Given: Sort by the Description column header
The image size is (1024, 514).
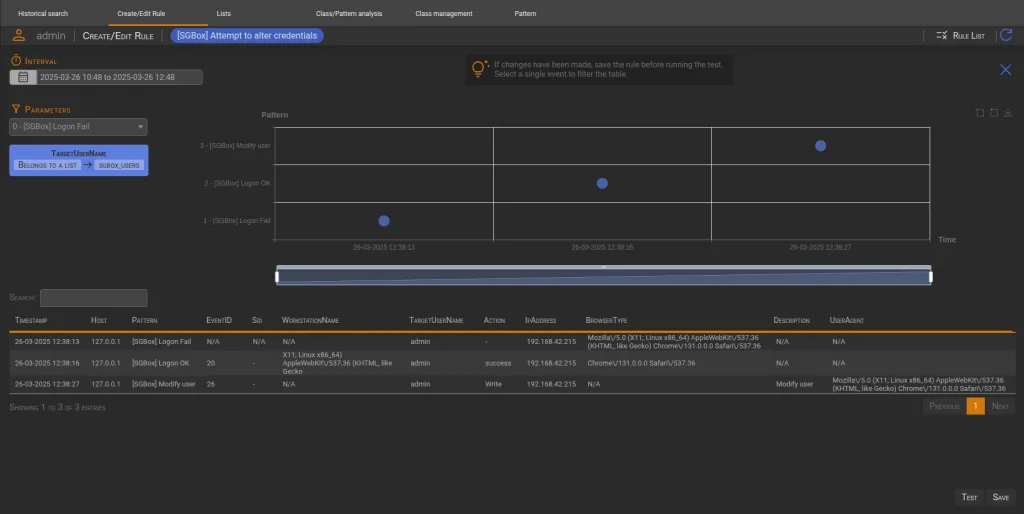Looking at the screenshot, I should point(792,320).
